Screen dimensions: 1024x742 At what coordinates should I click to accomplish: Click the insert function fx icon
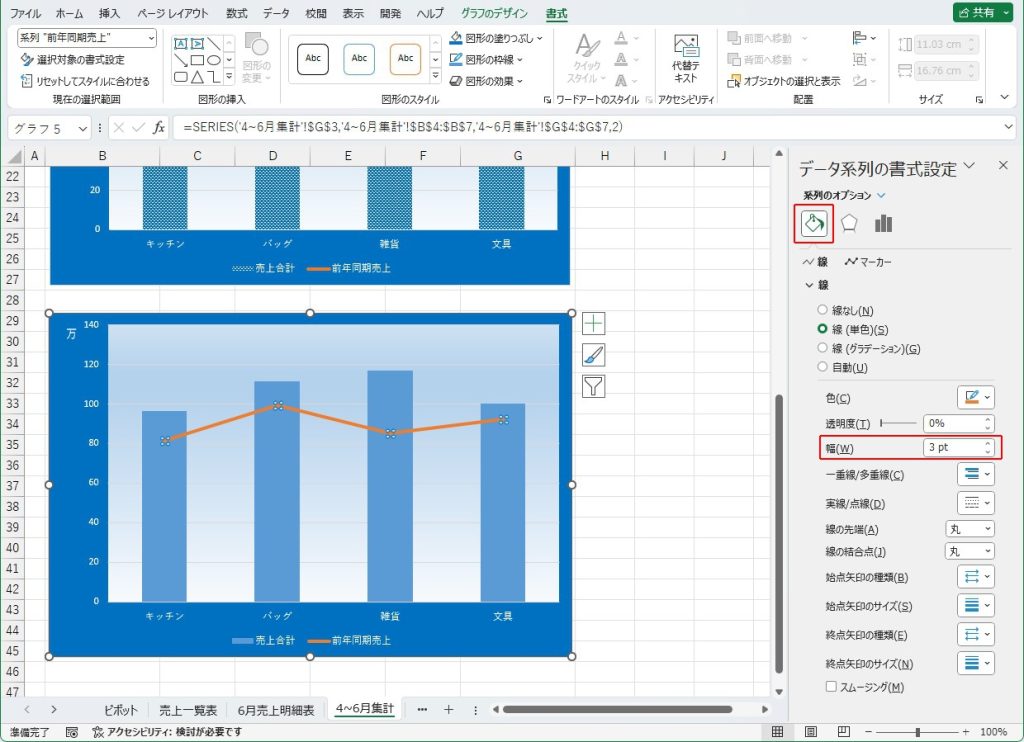(157, 128)
